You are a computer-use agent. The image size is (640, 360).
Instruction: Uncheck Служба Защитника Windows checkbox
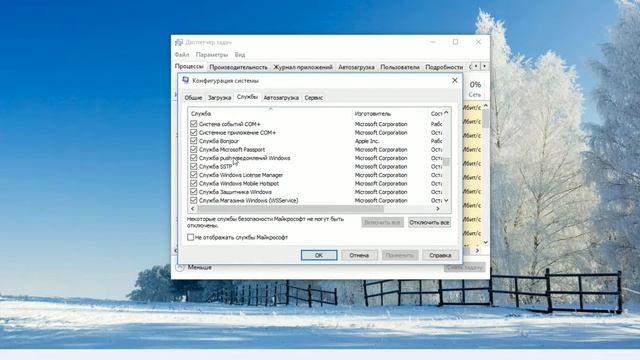pos(193,192)
